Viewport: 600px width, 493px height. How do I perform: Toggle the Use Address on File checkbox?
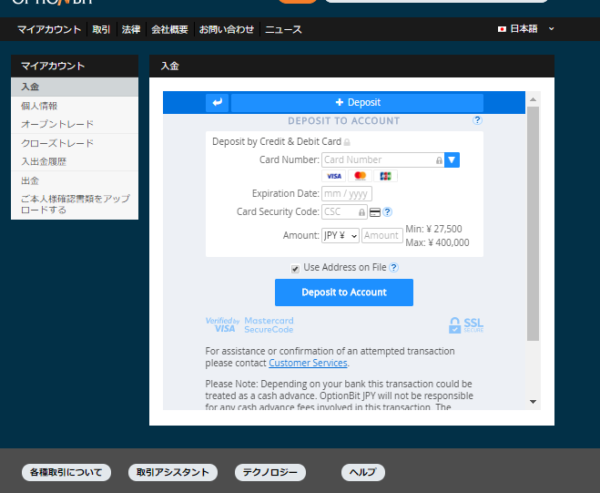(x=295, y=268)
